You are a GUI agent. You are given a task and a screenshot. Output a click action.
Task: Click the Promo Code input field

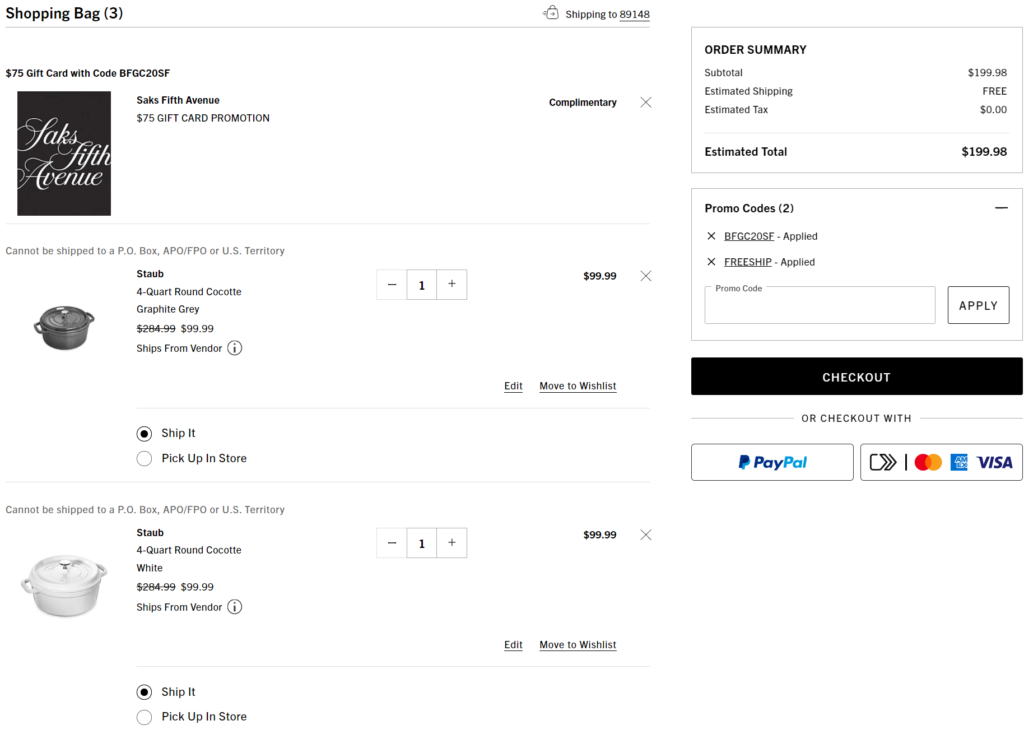click(819, 306)
